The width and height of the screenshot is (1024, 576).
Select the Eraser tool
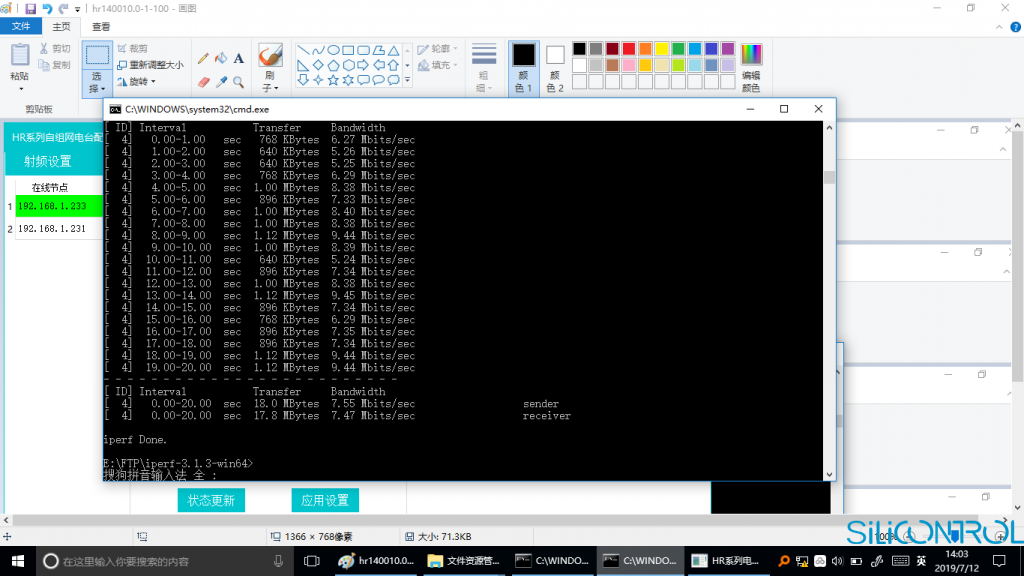[203, 82]
